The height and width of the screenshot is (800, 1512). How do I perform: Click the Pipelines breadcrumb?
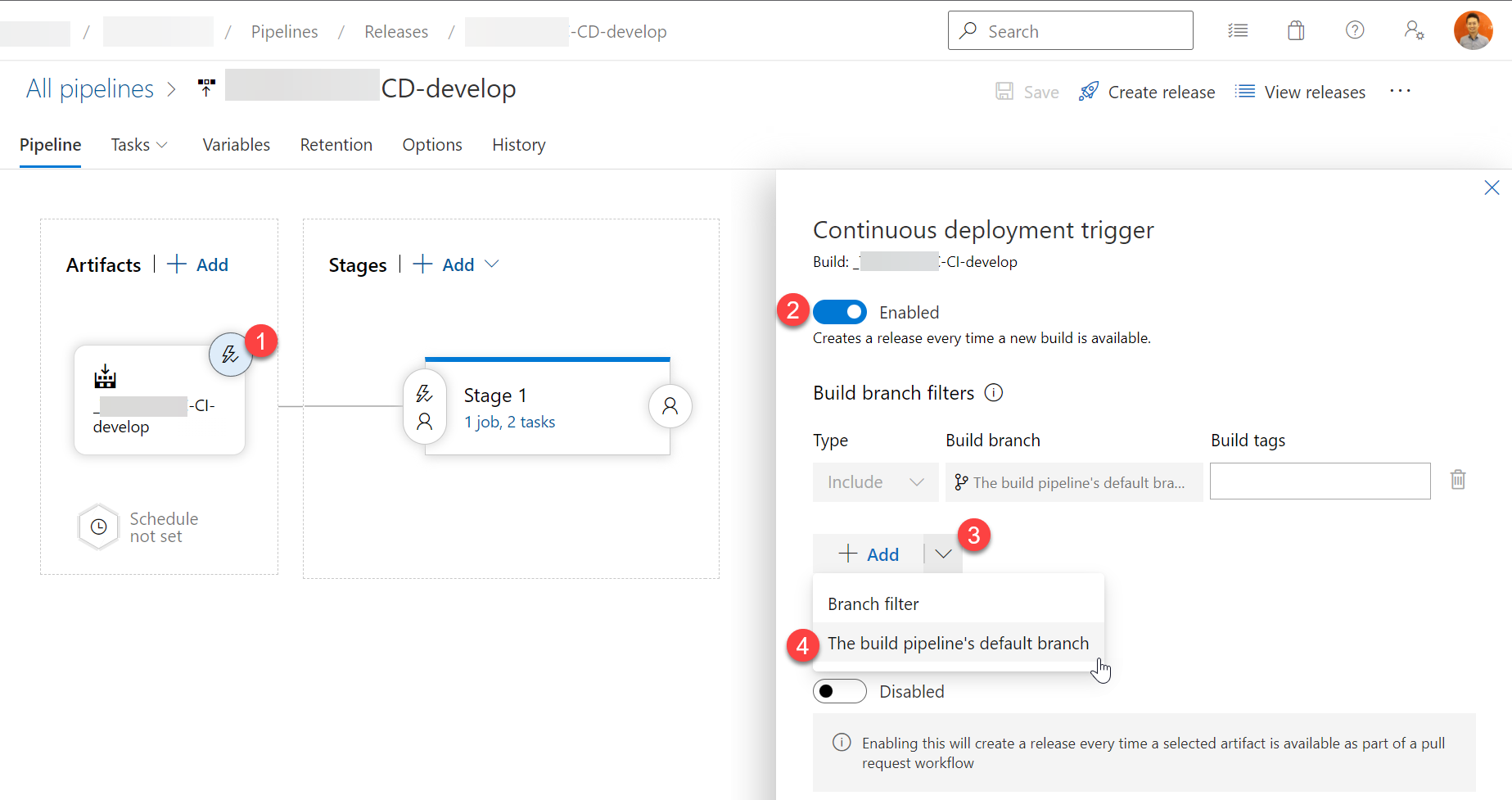[x=284, y=31]
